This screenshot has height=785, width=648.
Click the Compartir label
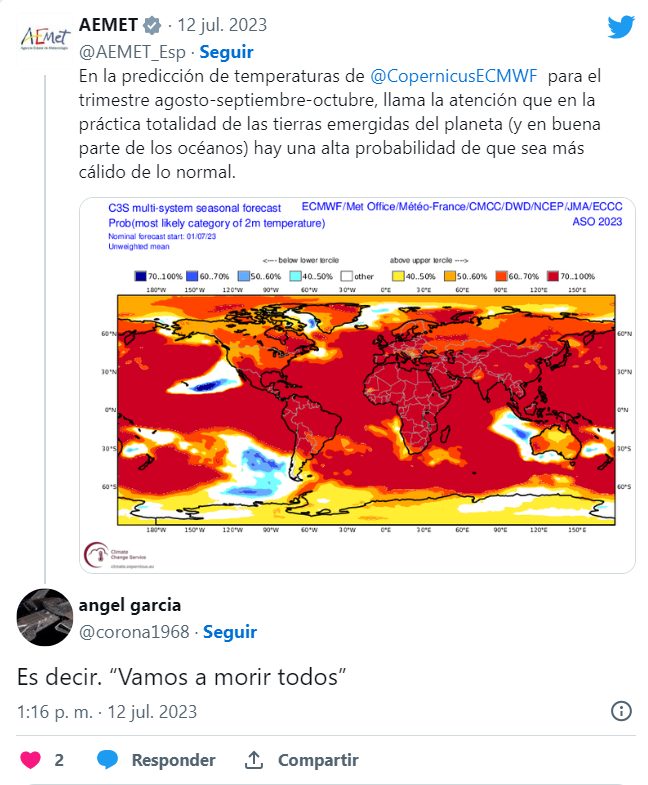[318, 760]
